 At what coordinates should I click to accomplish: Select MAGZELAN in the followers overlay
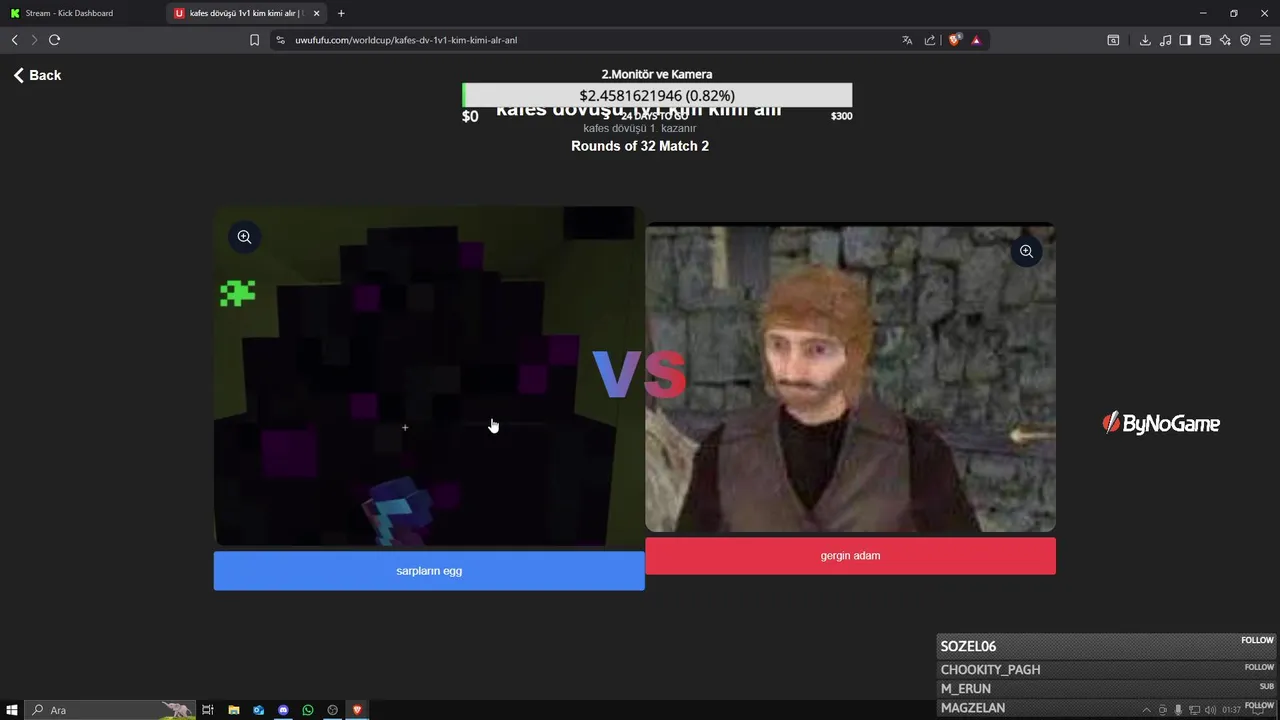coord(1107,707)
